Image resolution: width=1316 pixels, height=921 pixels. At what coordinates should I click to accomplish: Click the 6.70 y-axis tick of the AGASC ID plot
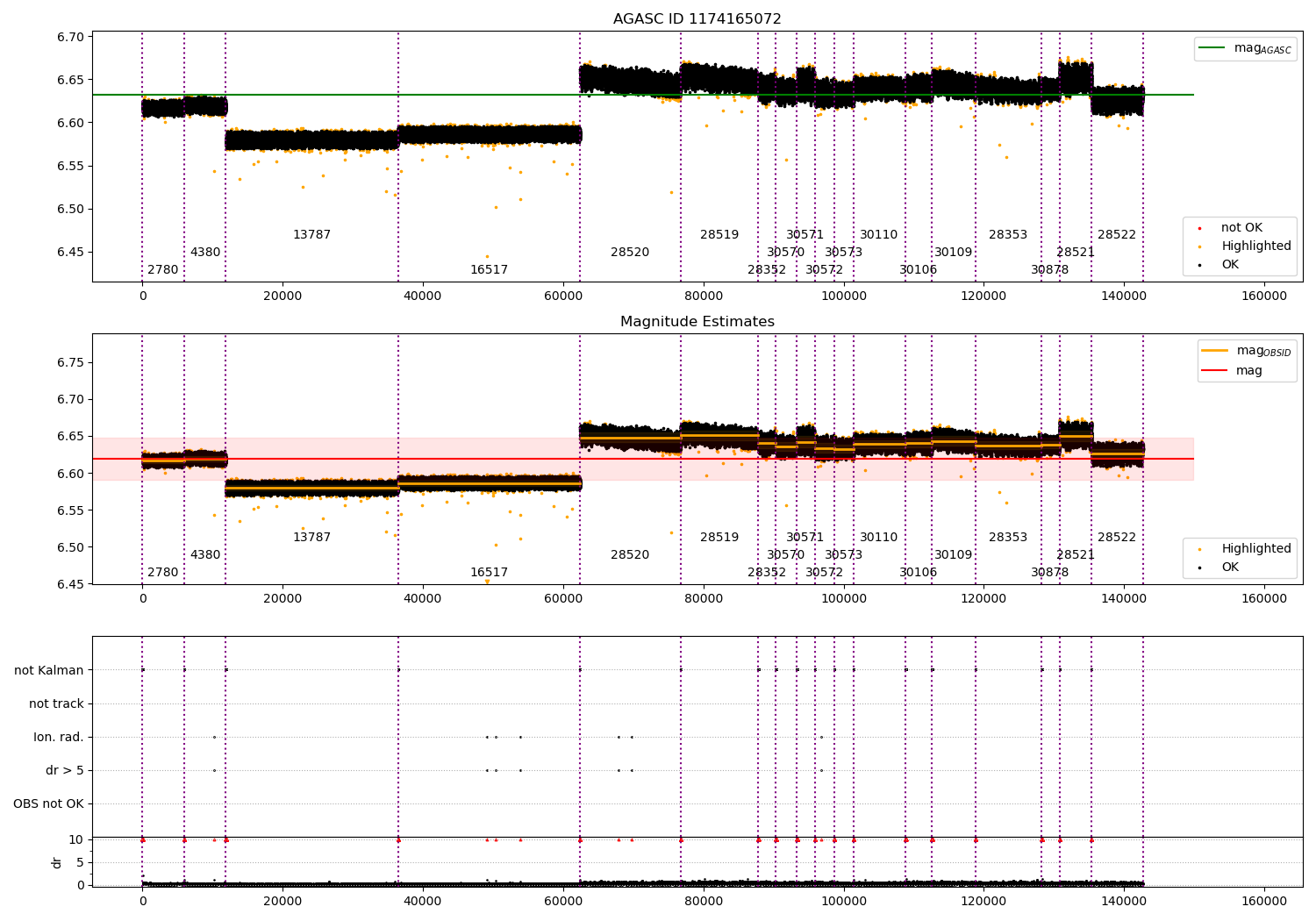(72, 37)
